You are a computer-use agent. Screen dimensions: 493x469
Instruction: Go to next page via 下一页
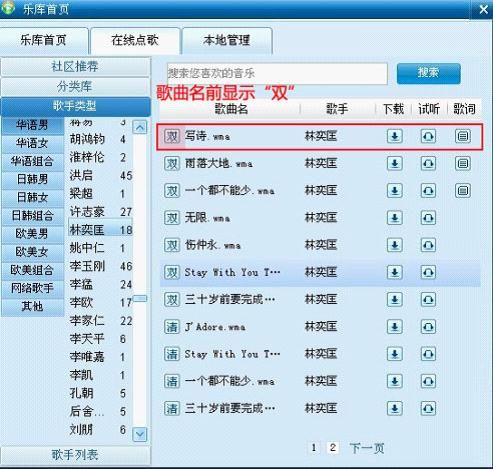[x=367, y=448]
